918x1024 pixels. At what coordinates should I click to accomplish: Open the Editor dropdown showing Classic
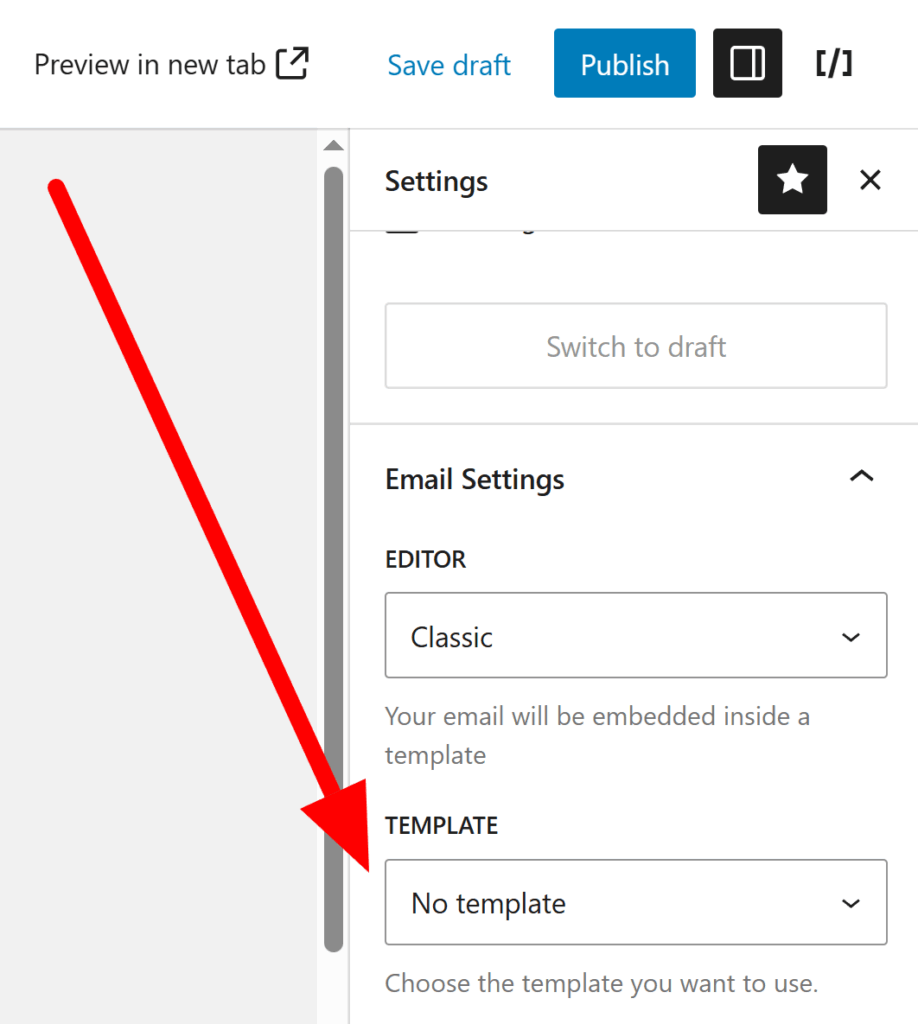pos(636,636)
